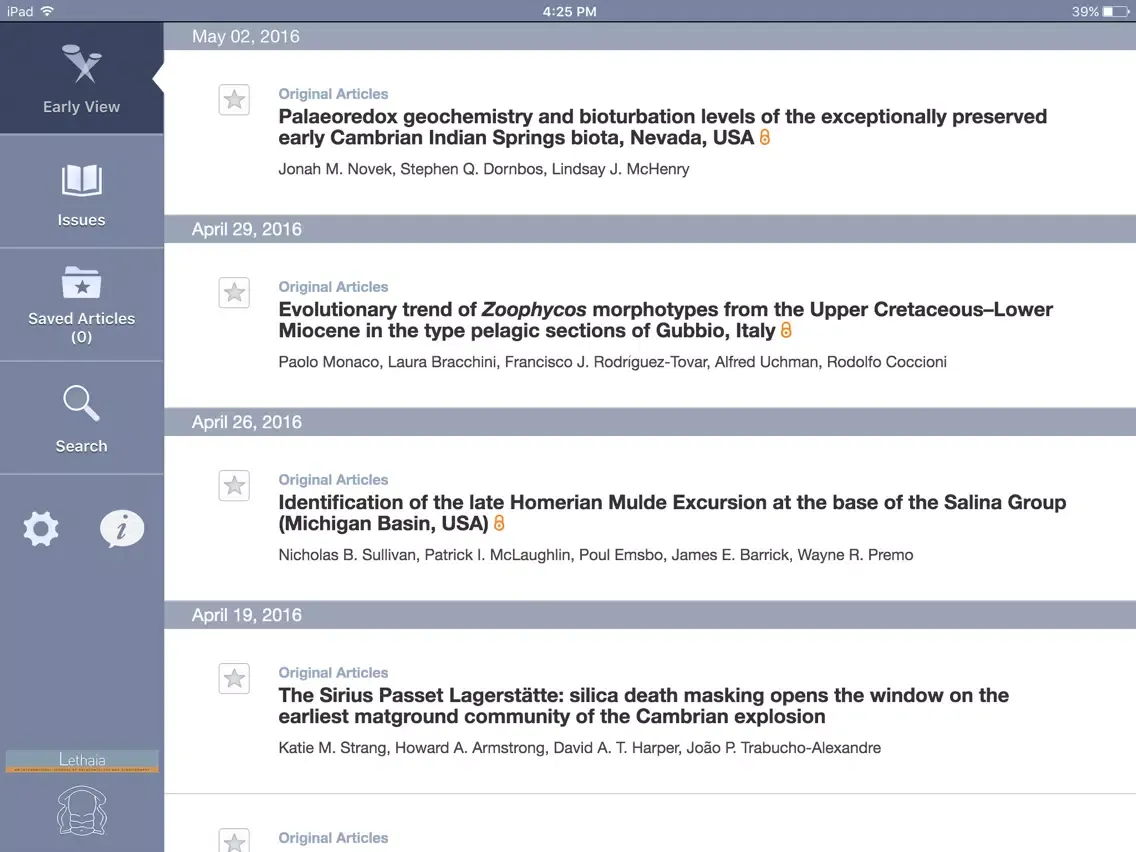
Task: Tap the Lethaia journal logo
Action: 82,761
